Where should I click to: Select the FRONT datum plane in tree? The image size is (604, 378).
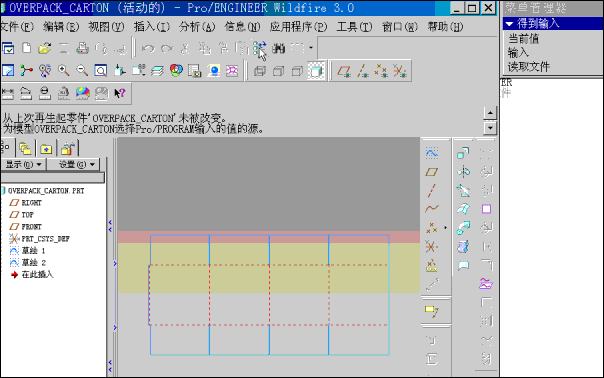coord(31,227)
